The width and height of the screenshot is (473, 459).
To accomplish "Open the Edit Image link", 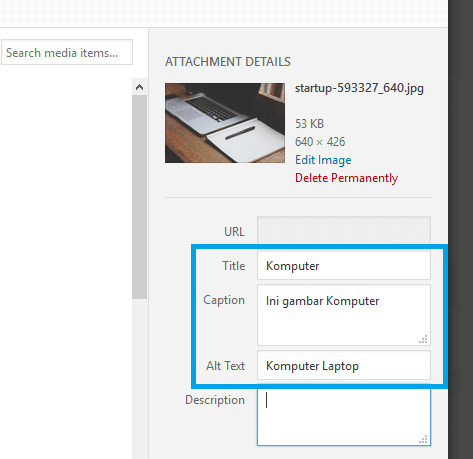I will pos(323,160).
